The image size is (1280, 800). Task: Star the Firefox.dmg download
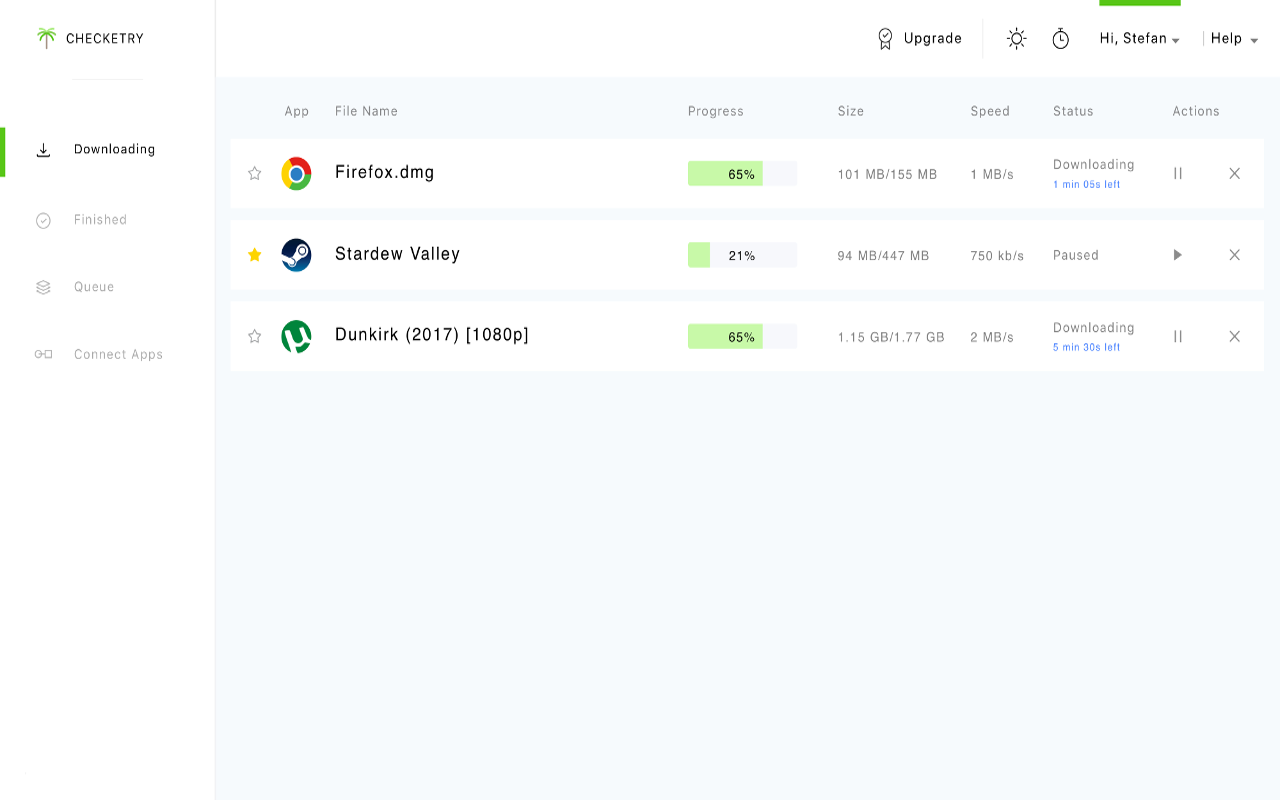point(255,173)
